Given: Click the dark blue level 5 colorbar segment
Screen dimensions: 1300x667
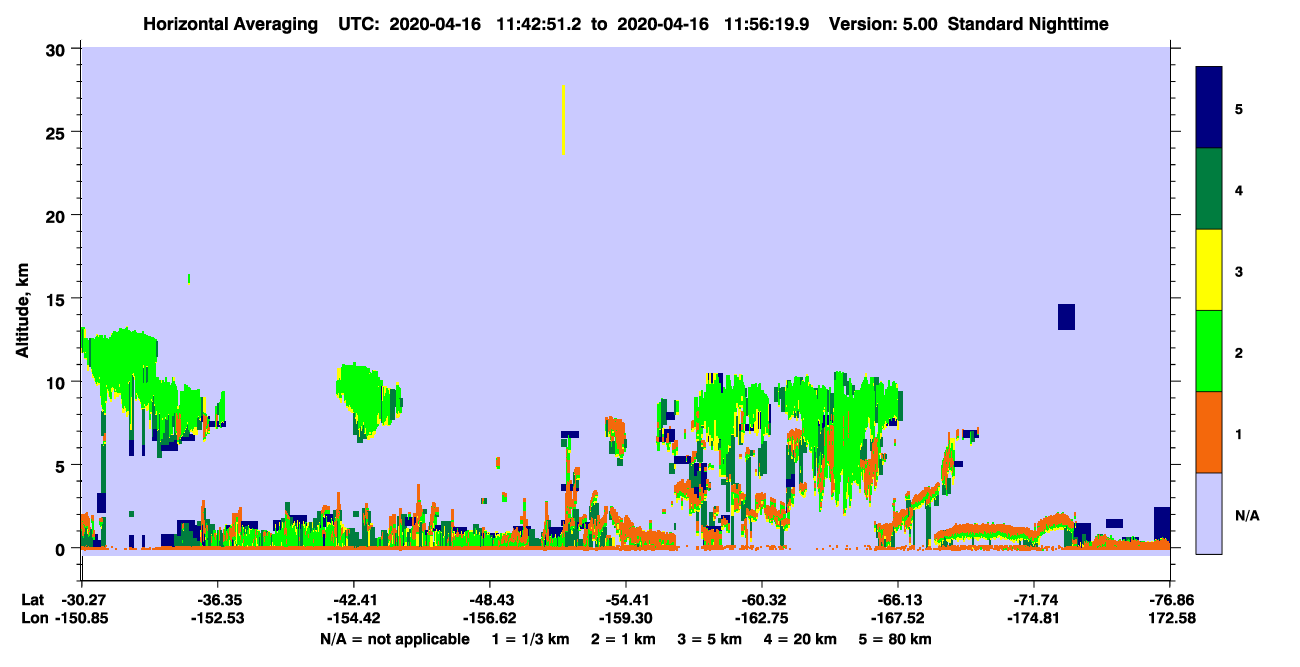Looking at the screenshot, I should [x=1209, y=107].
